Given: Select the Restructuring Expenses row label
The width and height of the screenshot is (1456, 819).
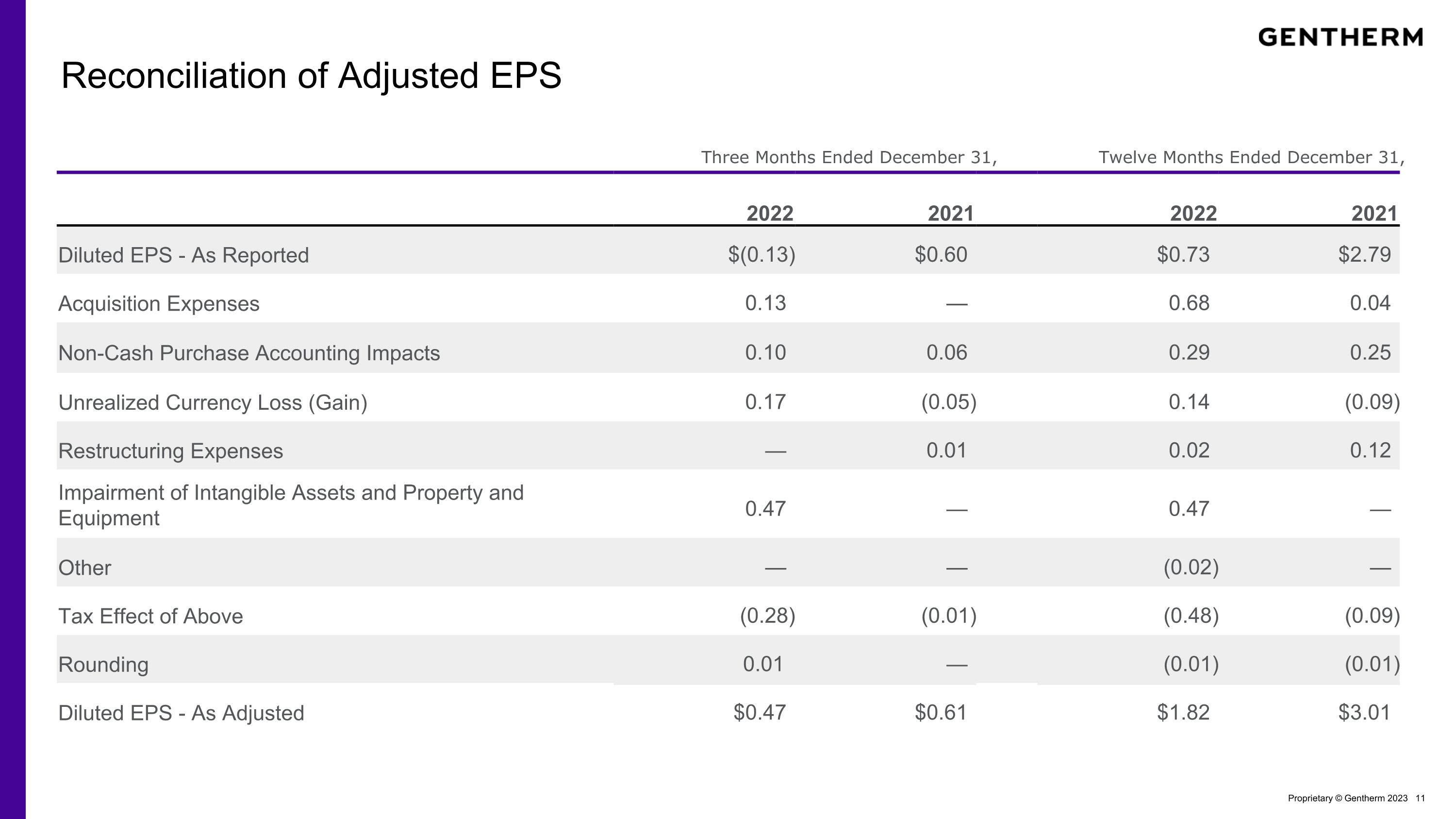Looking at the screenshot, I should pos(171,451).
